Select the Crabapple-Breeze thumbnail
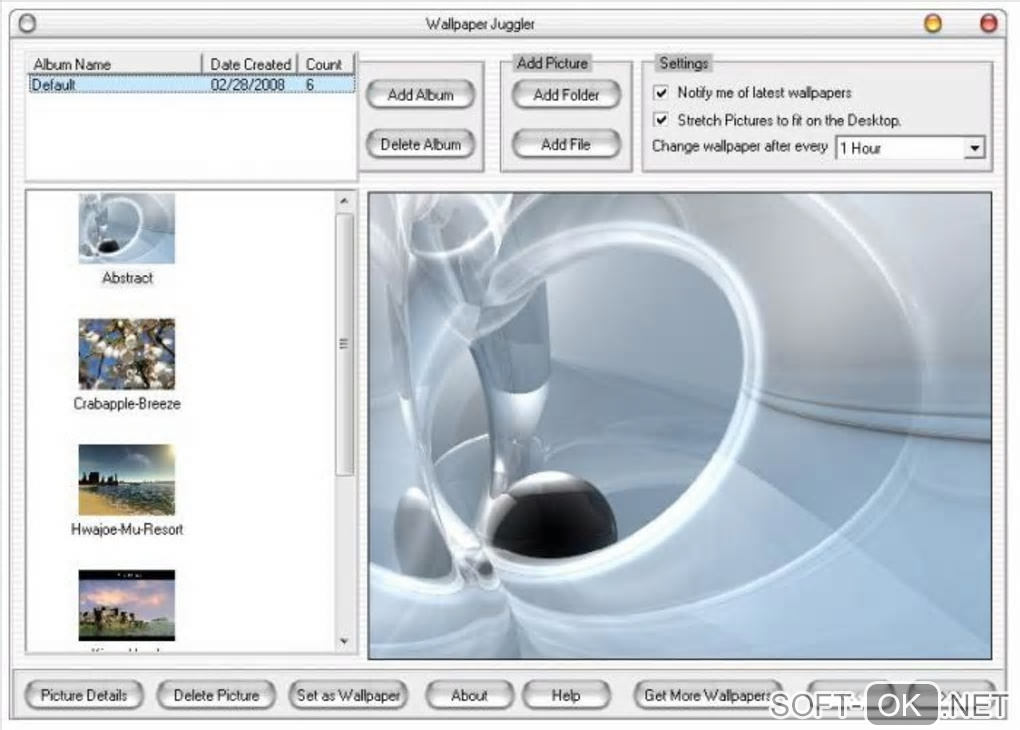Image resolution: width=1020 pixels, height=730 pixels. tap(127, 354)
